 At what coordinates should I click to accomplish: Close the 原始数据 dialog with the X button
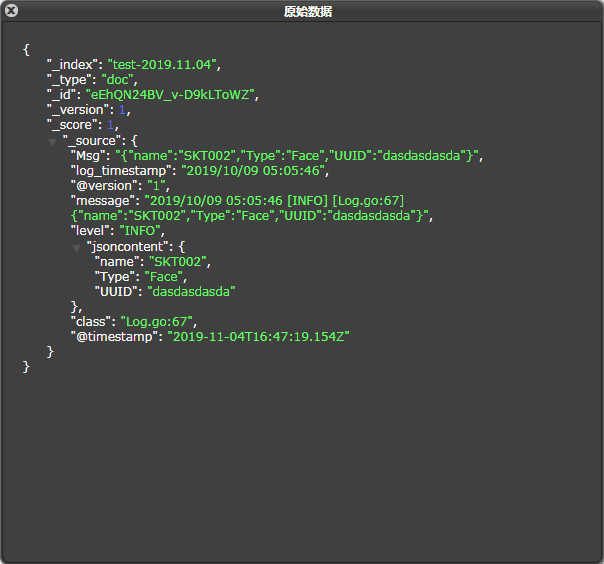pyautogui.click(x=11, y=10)
